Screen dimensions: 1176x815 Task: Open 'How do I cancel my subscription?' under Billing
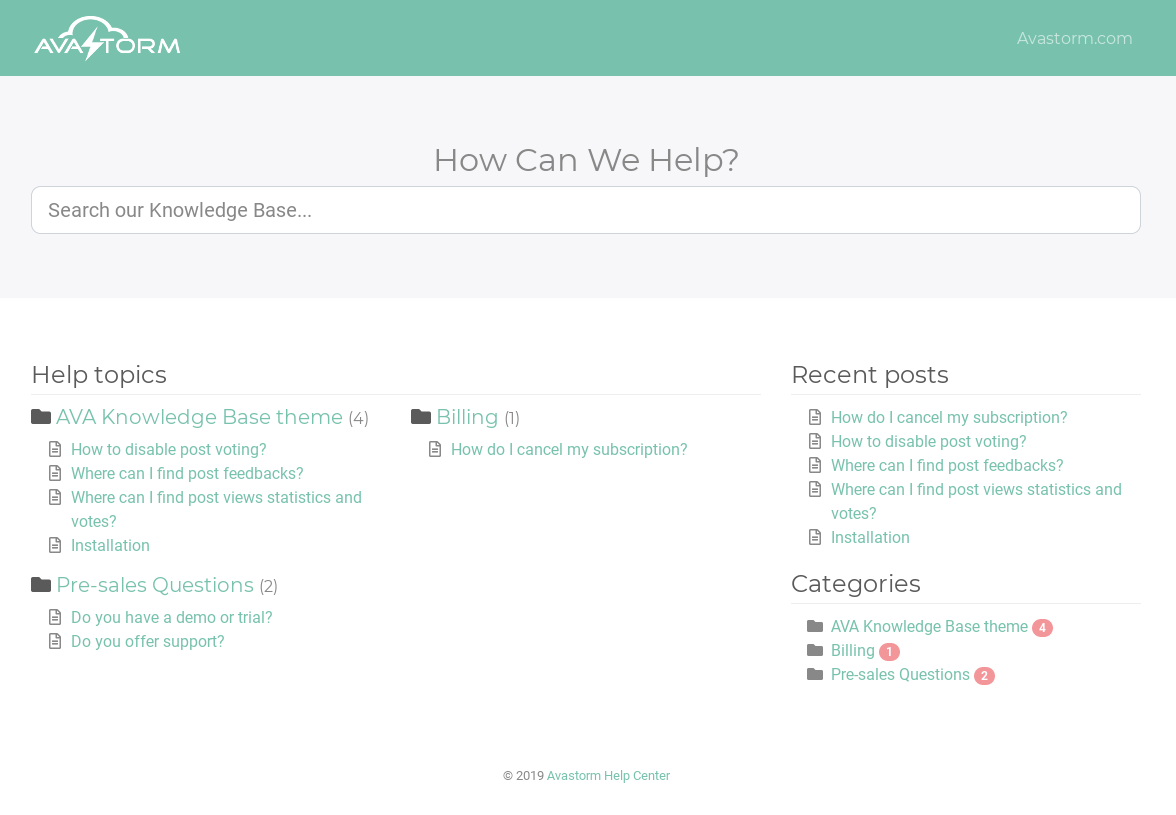569,449
